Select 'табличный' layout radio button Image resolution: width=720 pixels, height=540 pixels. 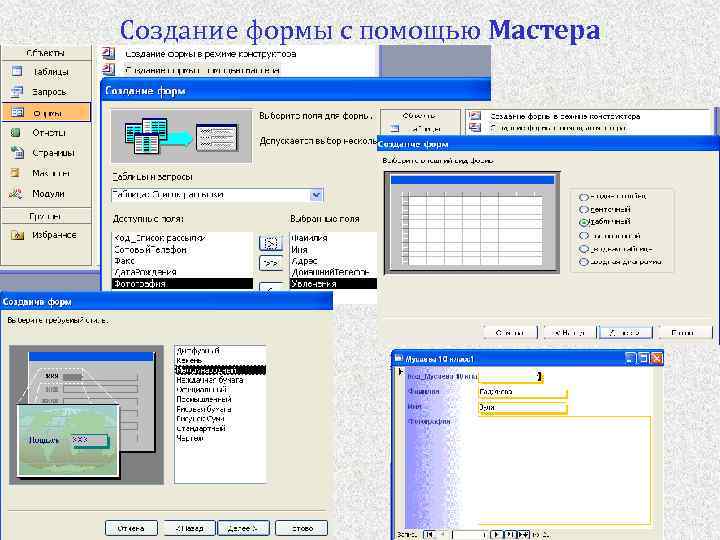click(x=584, y=222)
